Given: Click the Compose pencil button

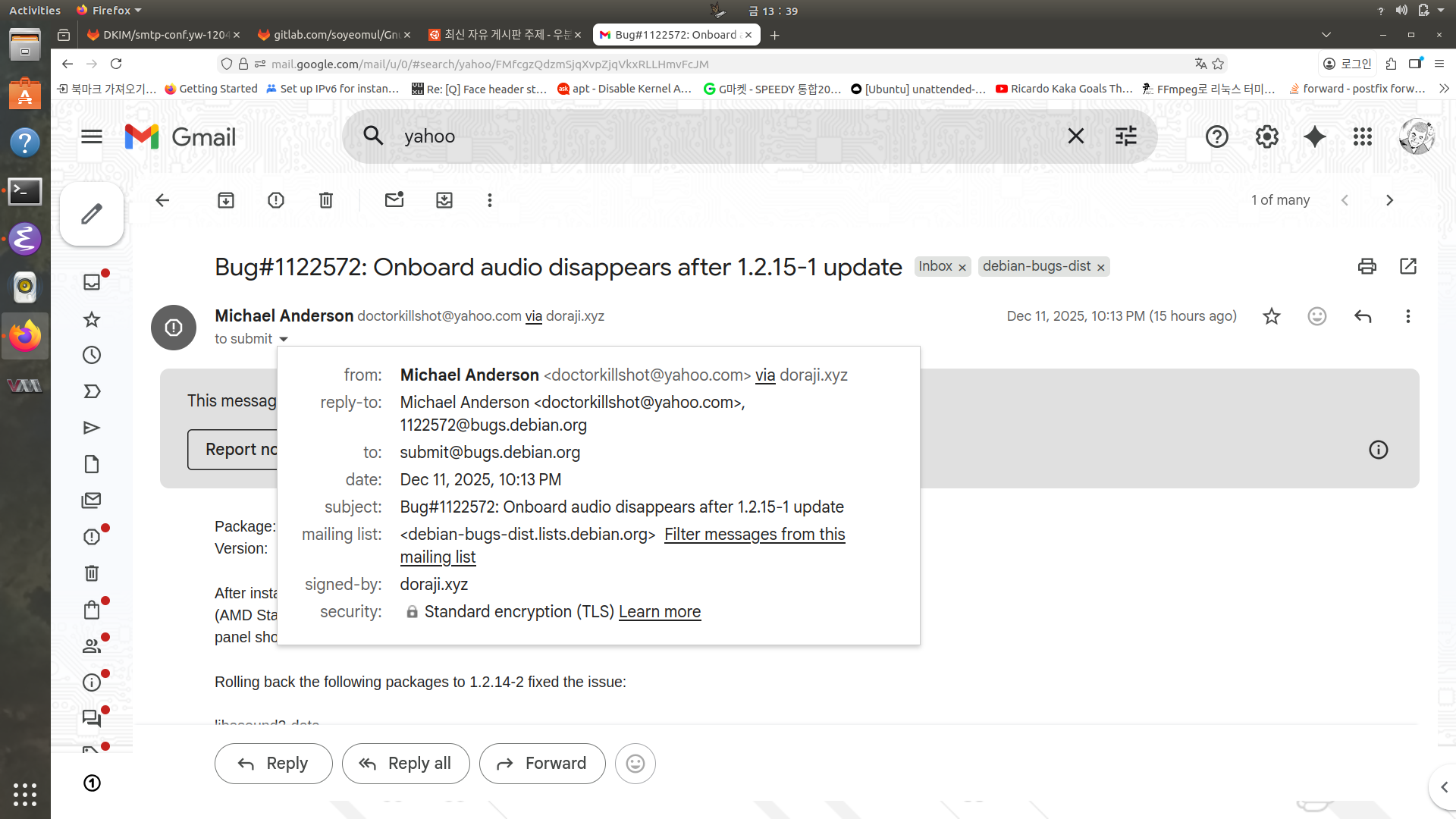Looking at the screenshot, I should 92,214.
